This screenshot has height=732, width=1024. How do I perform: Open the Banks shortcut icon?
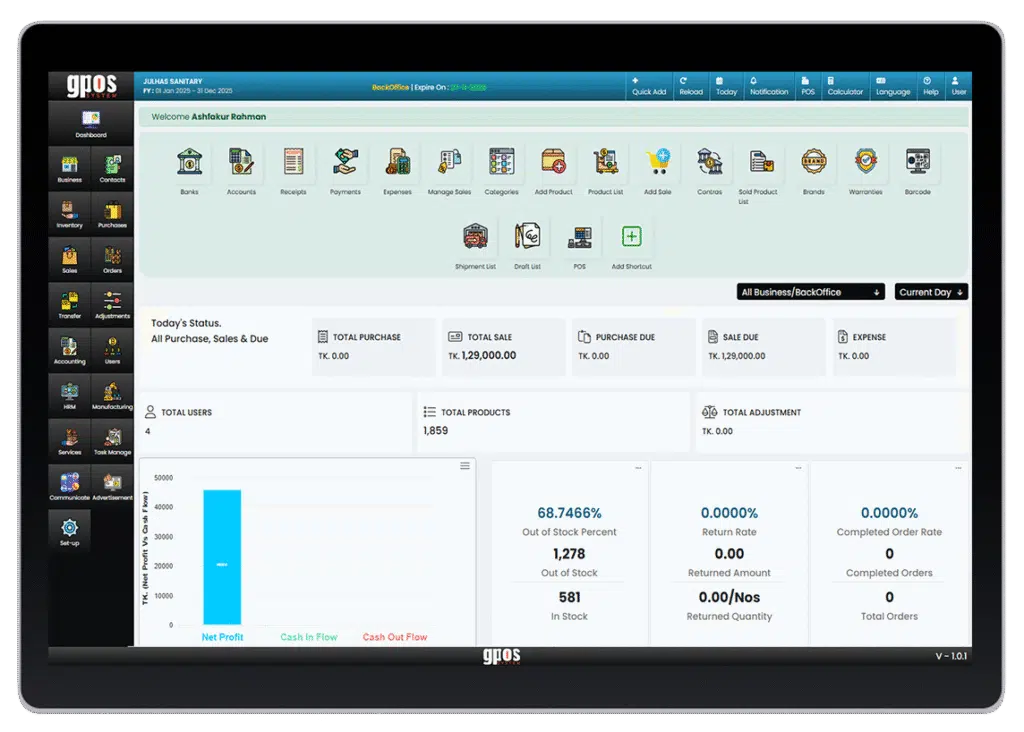click(189, 162)
